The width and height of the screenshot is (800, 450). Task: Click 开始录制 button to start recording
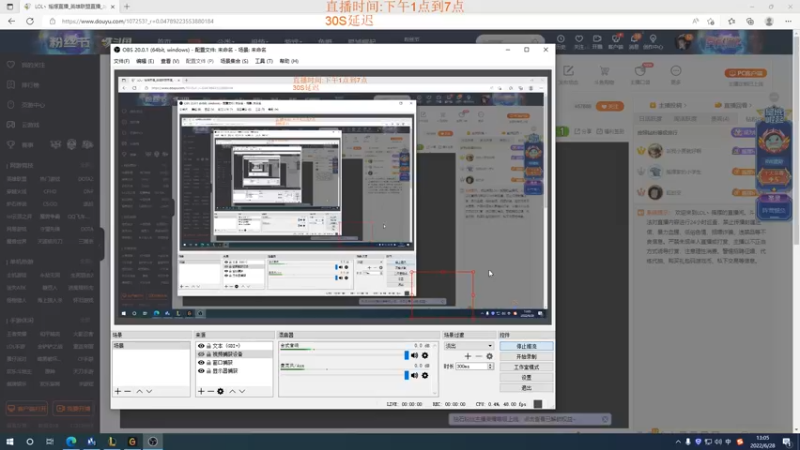click(526, 357)
